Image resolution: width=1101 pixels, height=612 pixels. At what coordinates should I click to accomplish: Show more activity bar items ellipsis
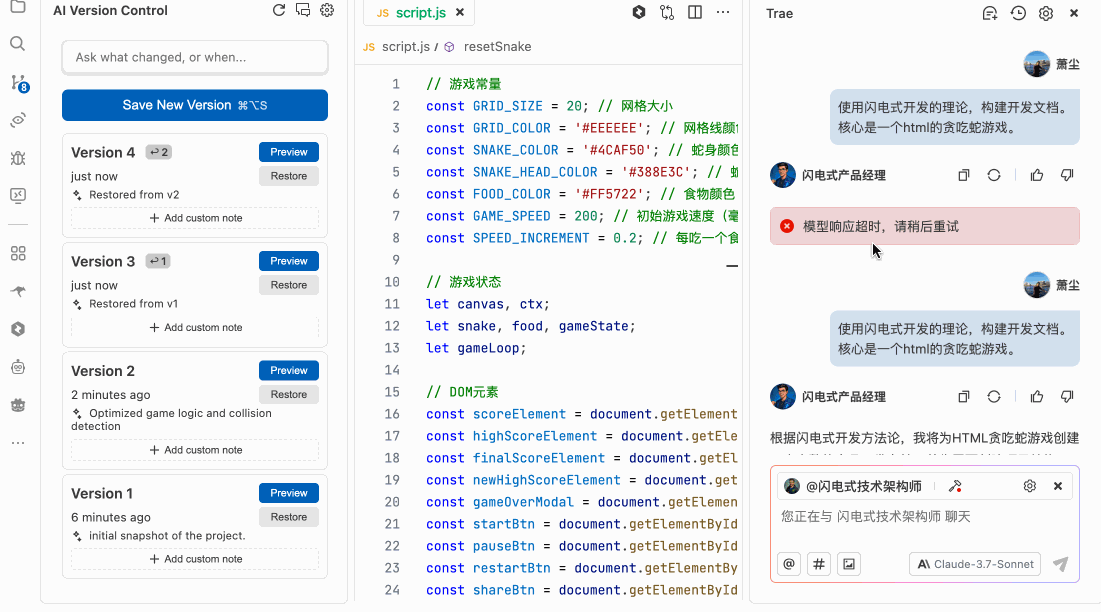coord(18,443)
